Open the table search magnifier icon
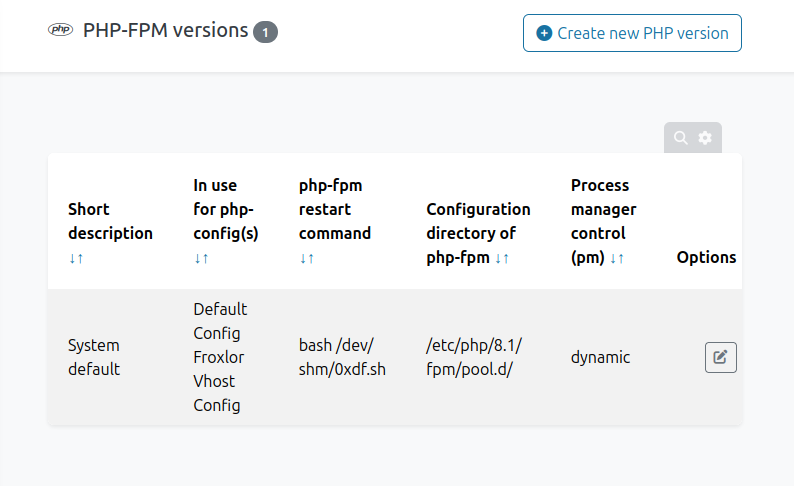Viewport: 794px width, 486px height. pos(681,138)
